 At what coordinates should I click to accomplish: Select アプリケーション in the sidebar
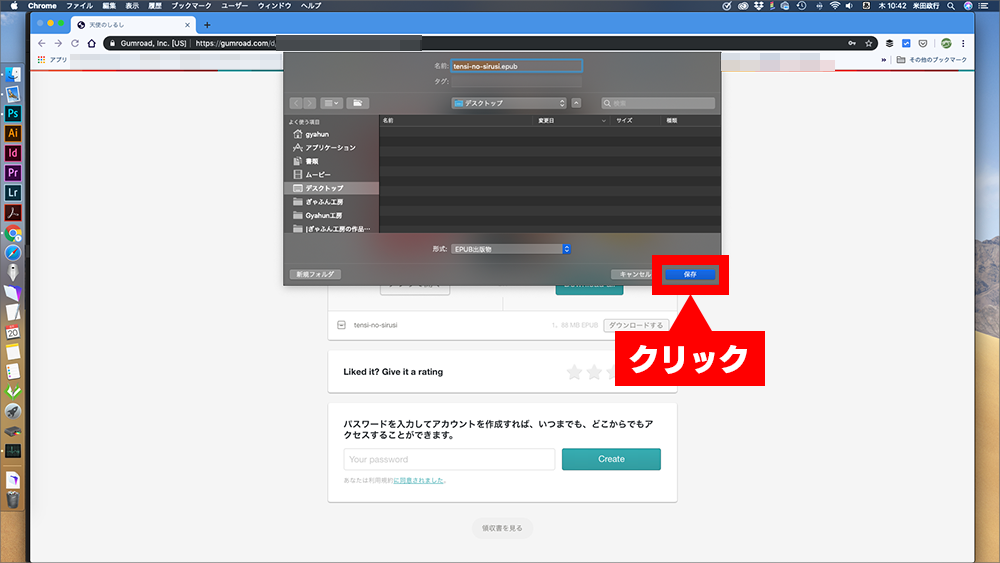tap(331, 147)
